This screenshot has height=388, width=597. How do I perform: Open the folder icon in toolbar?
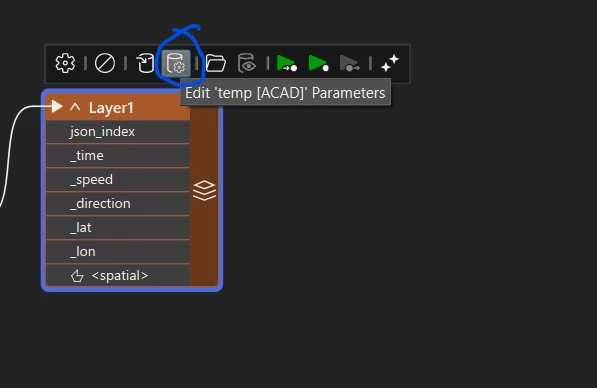(215, 63)
